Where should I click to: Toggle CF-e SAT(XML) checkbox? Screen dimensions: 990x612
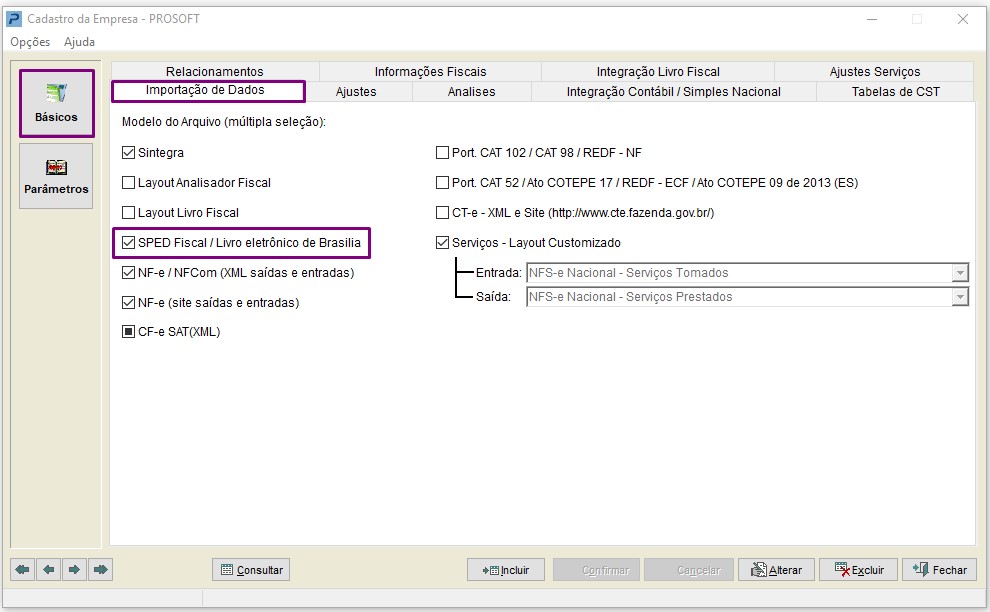pyautogui.click(x=128, y=332)
